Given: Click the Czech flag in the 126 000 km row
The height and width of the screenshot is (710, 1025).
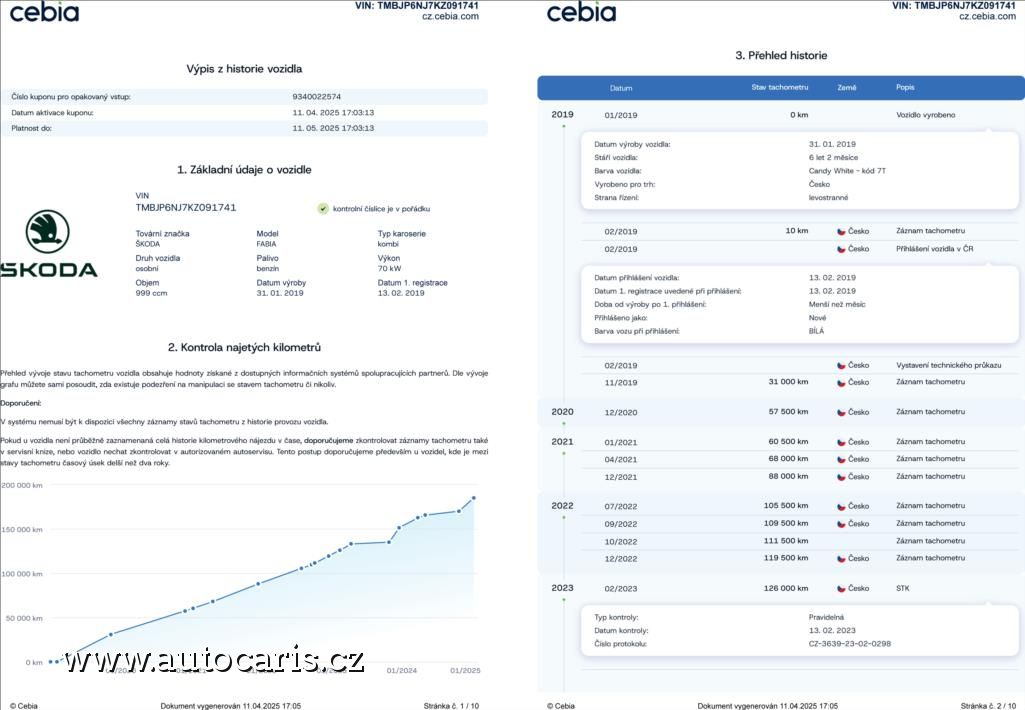Looking at the screenshot, I should pos(841,588).
